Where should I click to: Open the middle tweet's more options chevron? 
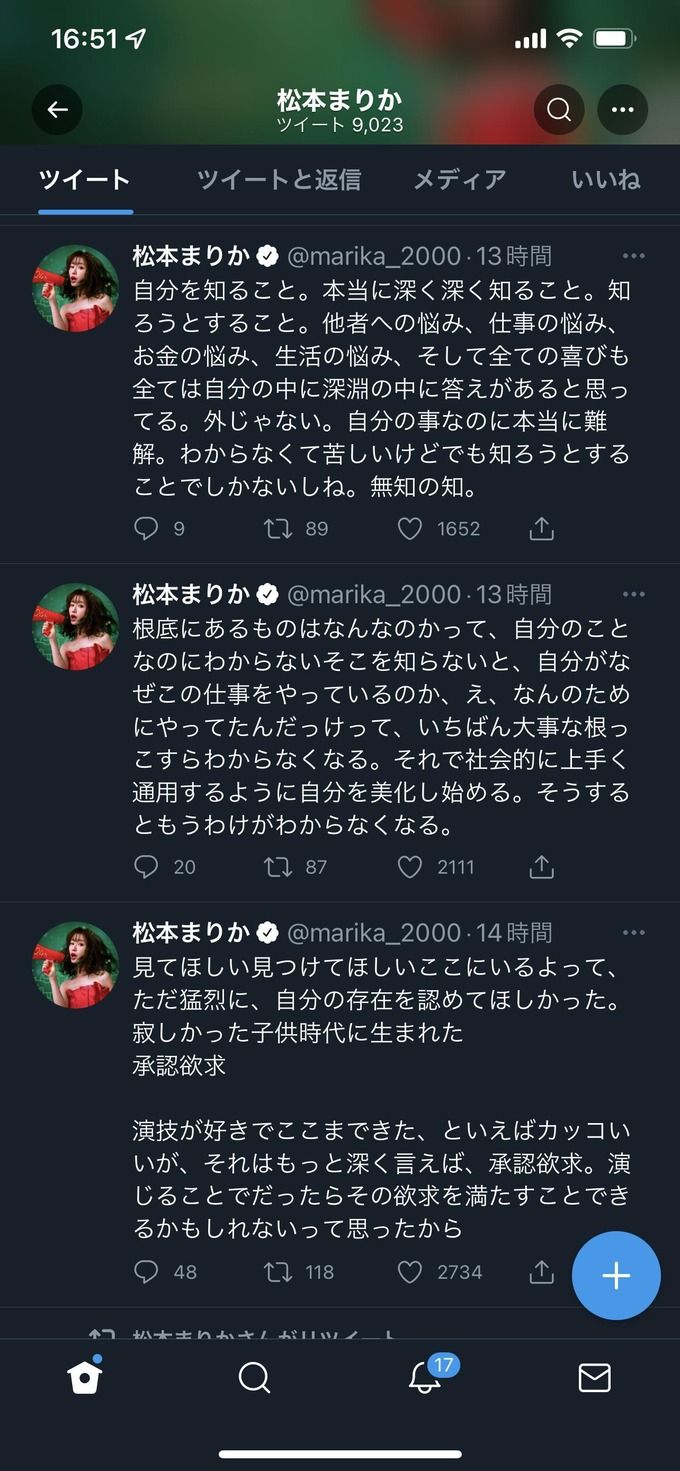(x=633, y=593)
